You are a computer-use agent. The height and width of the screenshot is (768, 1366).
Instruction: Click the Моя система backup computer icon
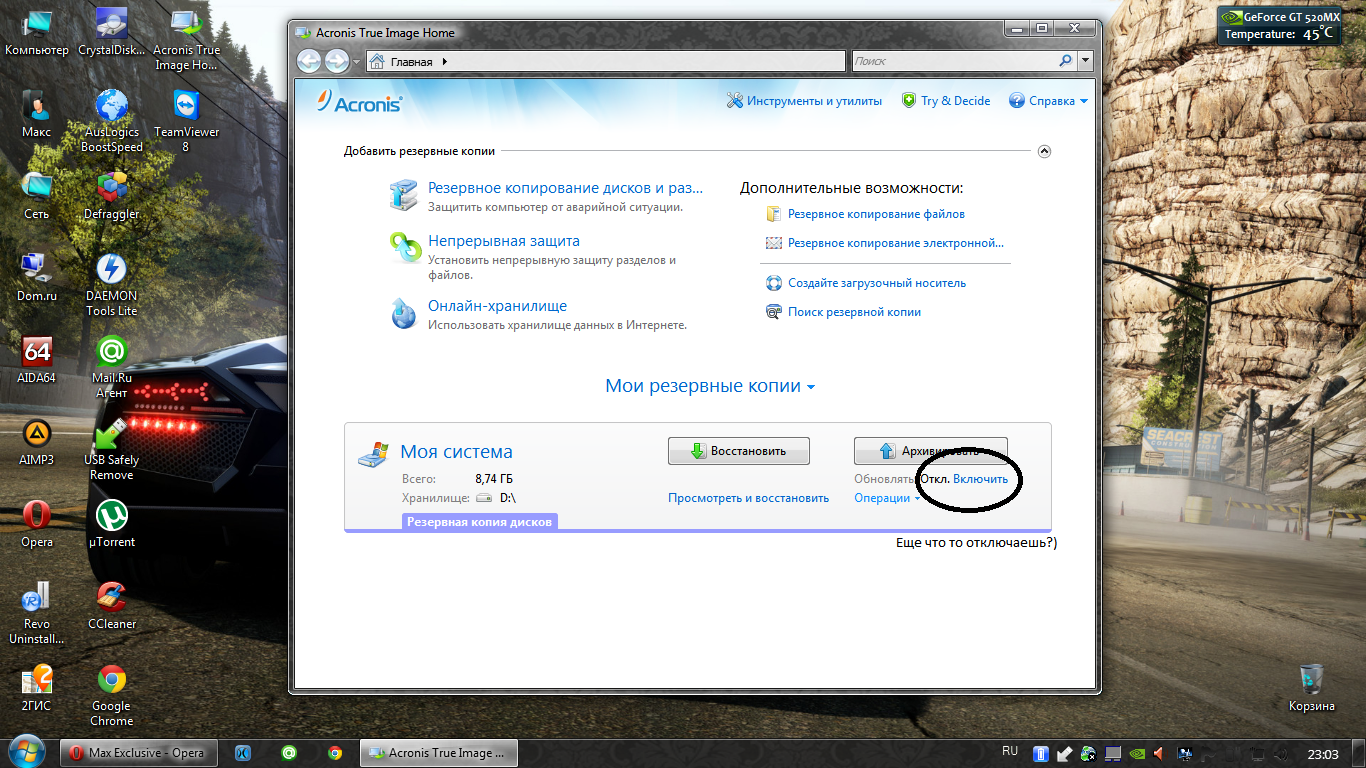374,453
